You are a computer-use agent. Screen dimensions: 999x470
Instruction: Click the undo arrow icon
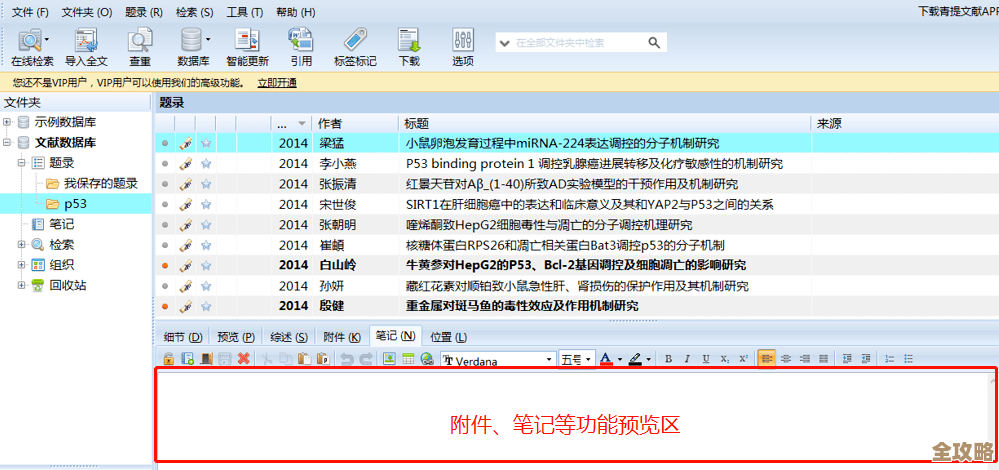[x=347, y=359]
